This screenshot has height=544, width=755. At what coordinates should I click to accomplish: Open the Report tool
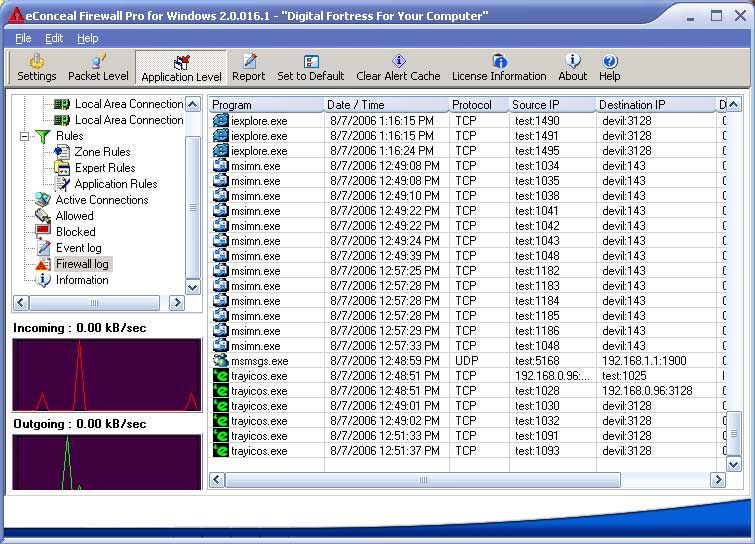[248, 68]
